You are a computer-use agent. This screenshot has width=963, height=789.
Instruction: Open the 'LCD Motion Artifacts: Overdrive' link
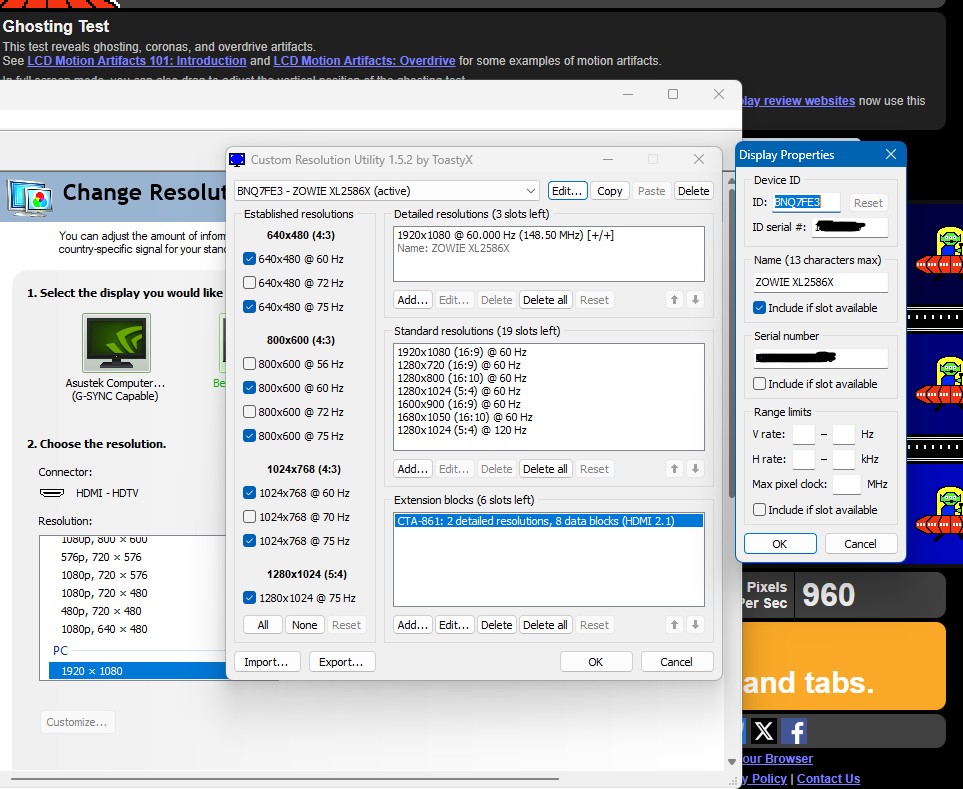[364, 61]
